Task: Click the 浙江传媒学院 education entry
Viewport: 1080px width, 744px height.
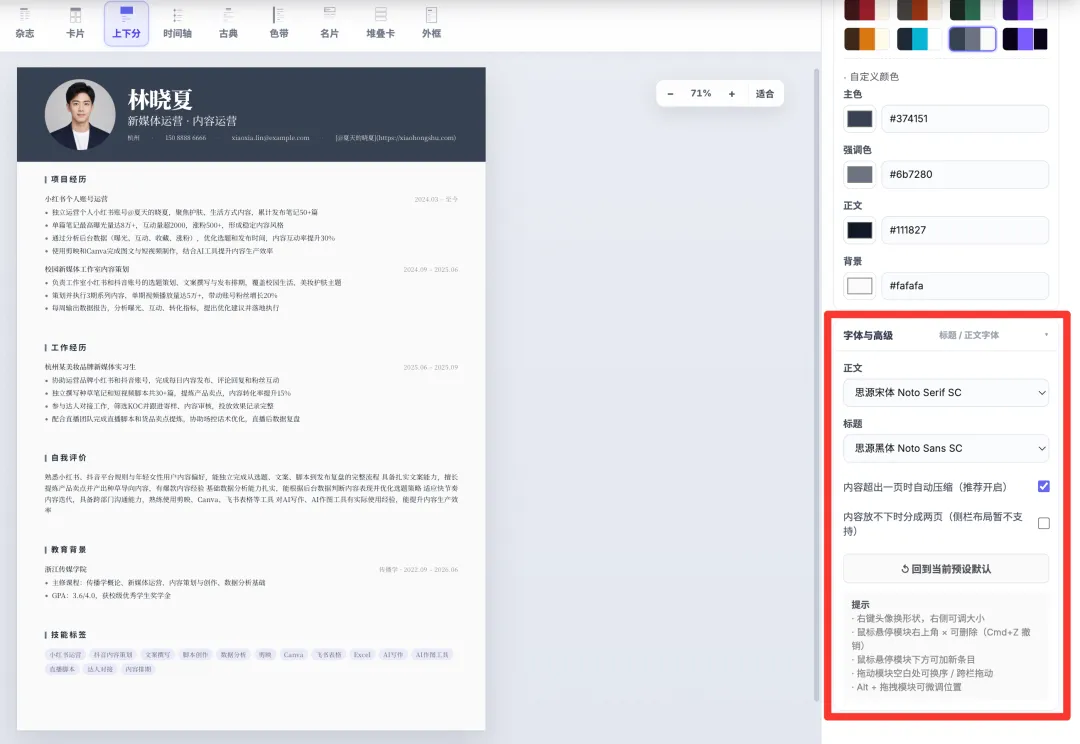Action: 66,570
